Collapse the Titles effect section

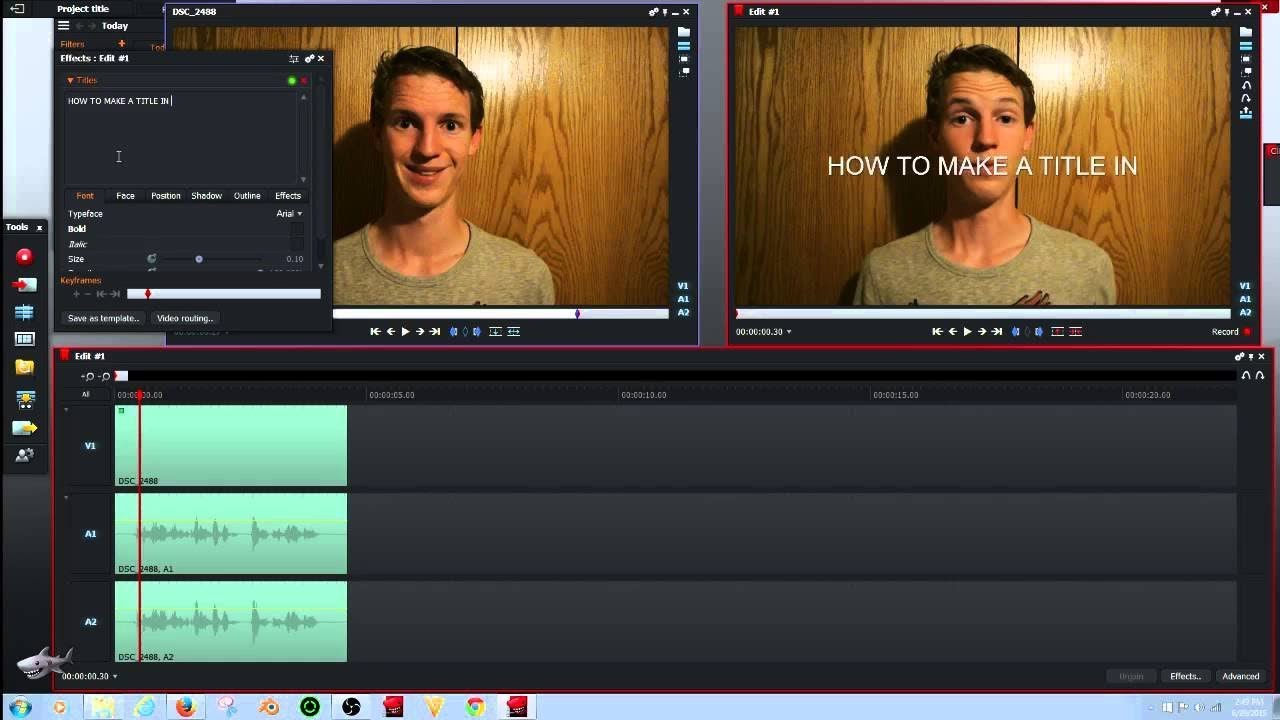click(x=70, y=80)
